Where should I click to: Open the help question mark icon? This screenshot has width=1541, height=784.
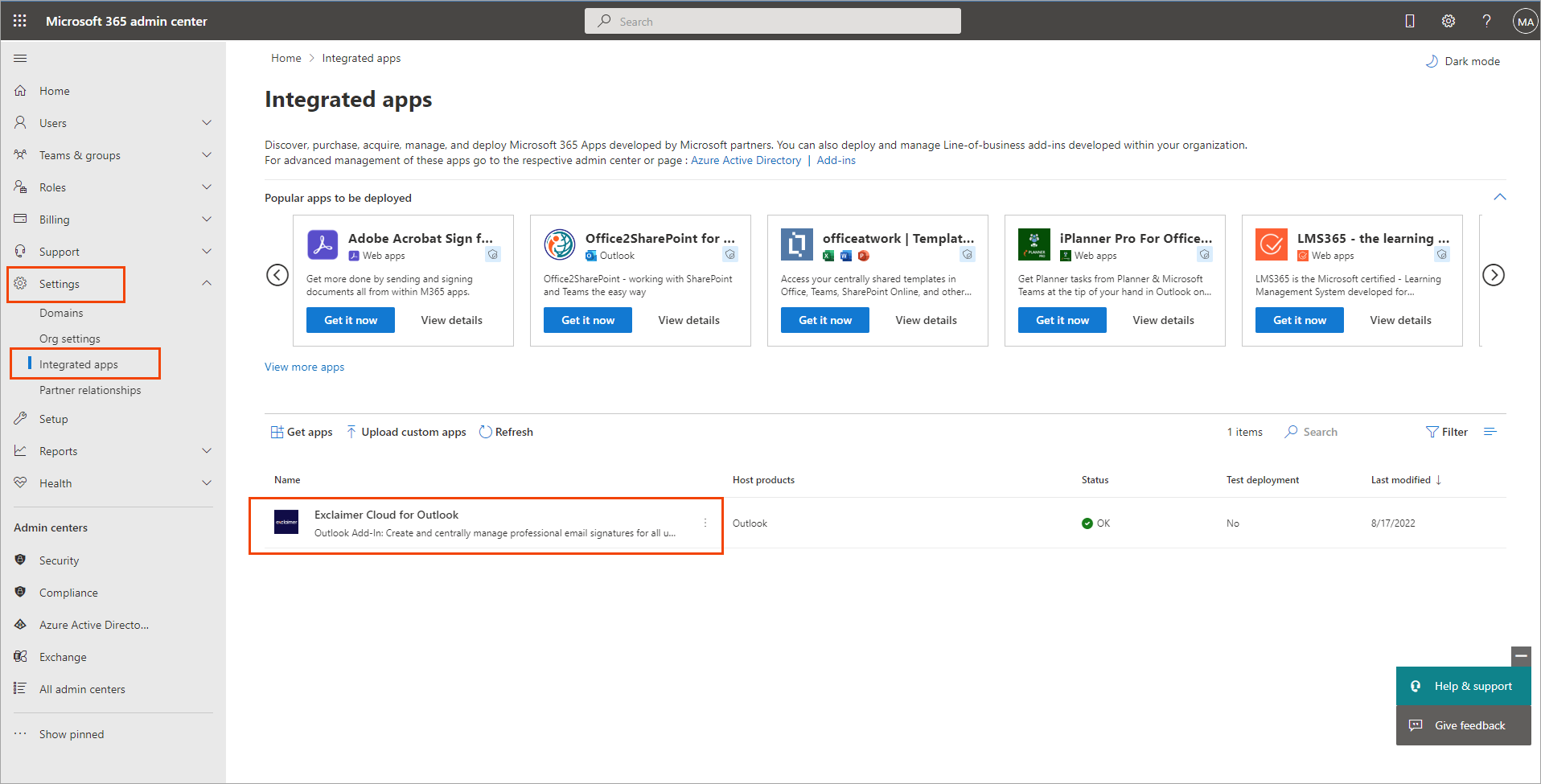(1486, 21)
